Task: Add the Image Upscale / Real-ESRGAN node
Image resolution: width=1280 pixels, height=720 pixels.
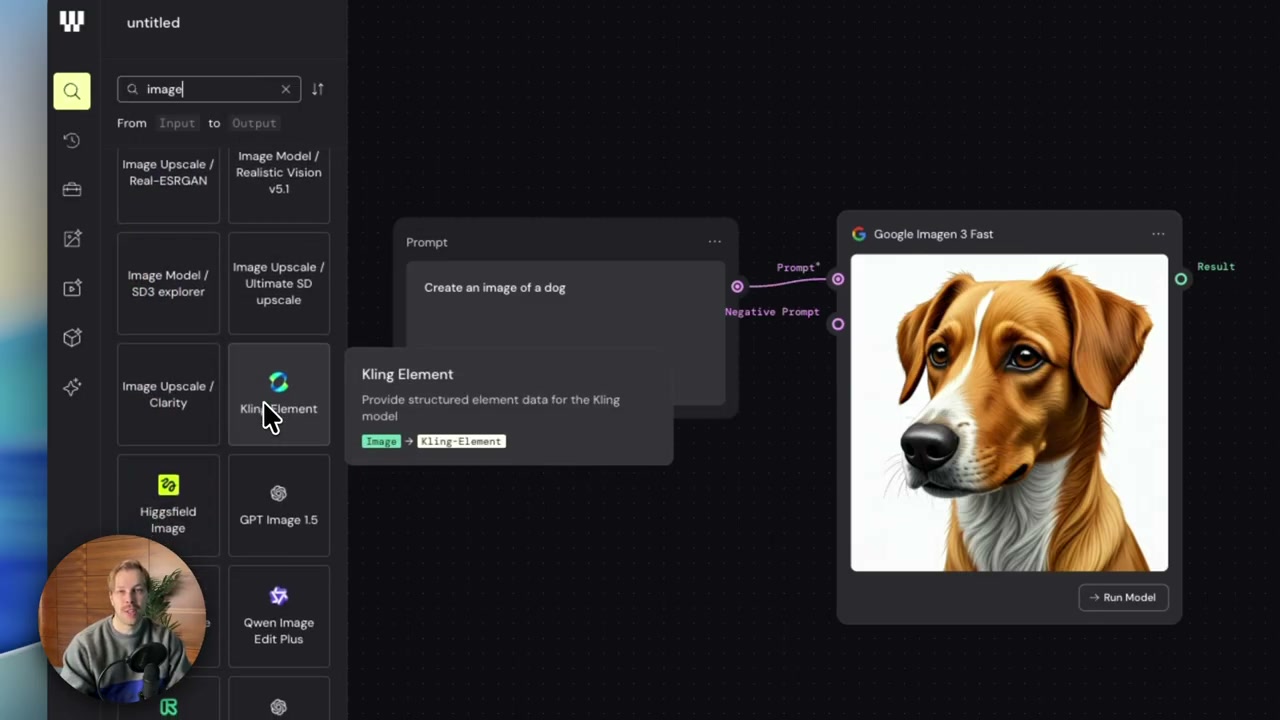Action: pyautogui.click(x=168, y=184)
